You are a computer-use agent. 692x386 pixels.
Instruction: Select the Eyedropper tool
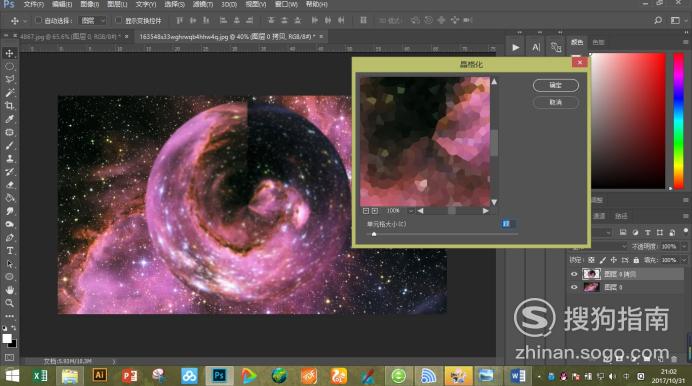9,119
